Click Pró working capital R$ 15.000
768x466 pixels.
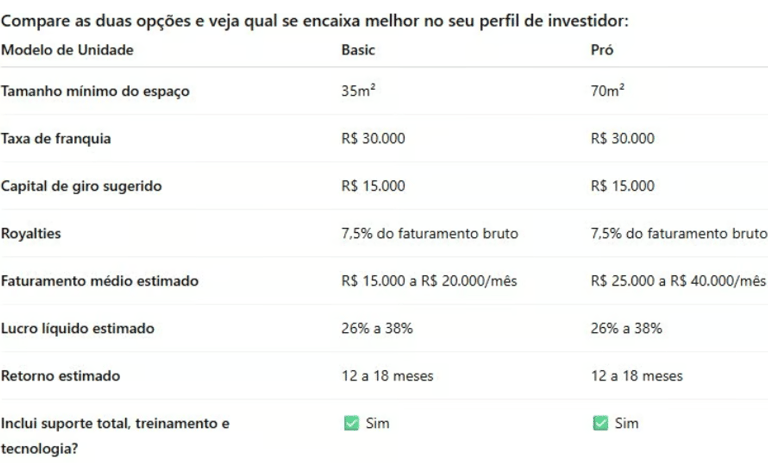tap(623, 186)
